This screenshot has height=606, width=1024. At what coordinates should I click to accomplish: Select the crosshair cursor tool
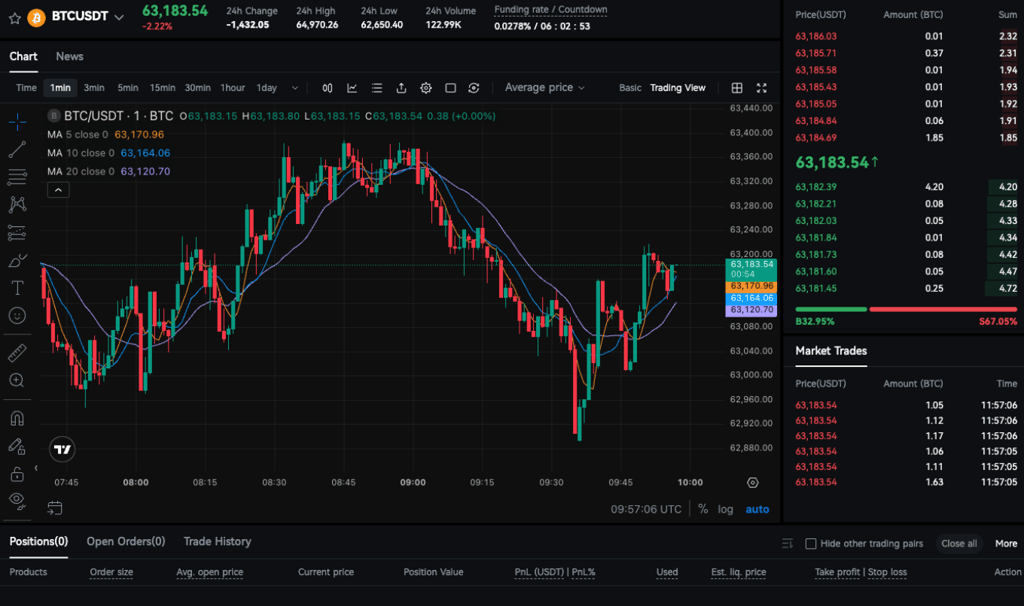pyautogui.click(x=18, y=121)
